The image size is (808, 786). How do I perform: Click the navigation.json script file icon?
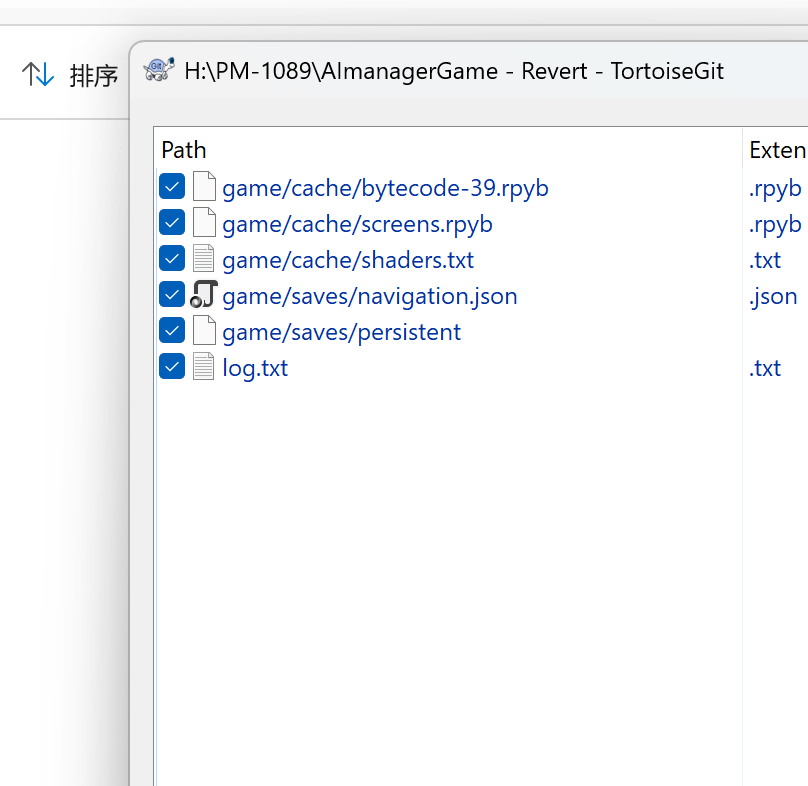pos(204,294)
